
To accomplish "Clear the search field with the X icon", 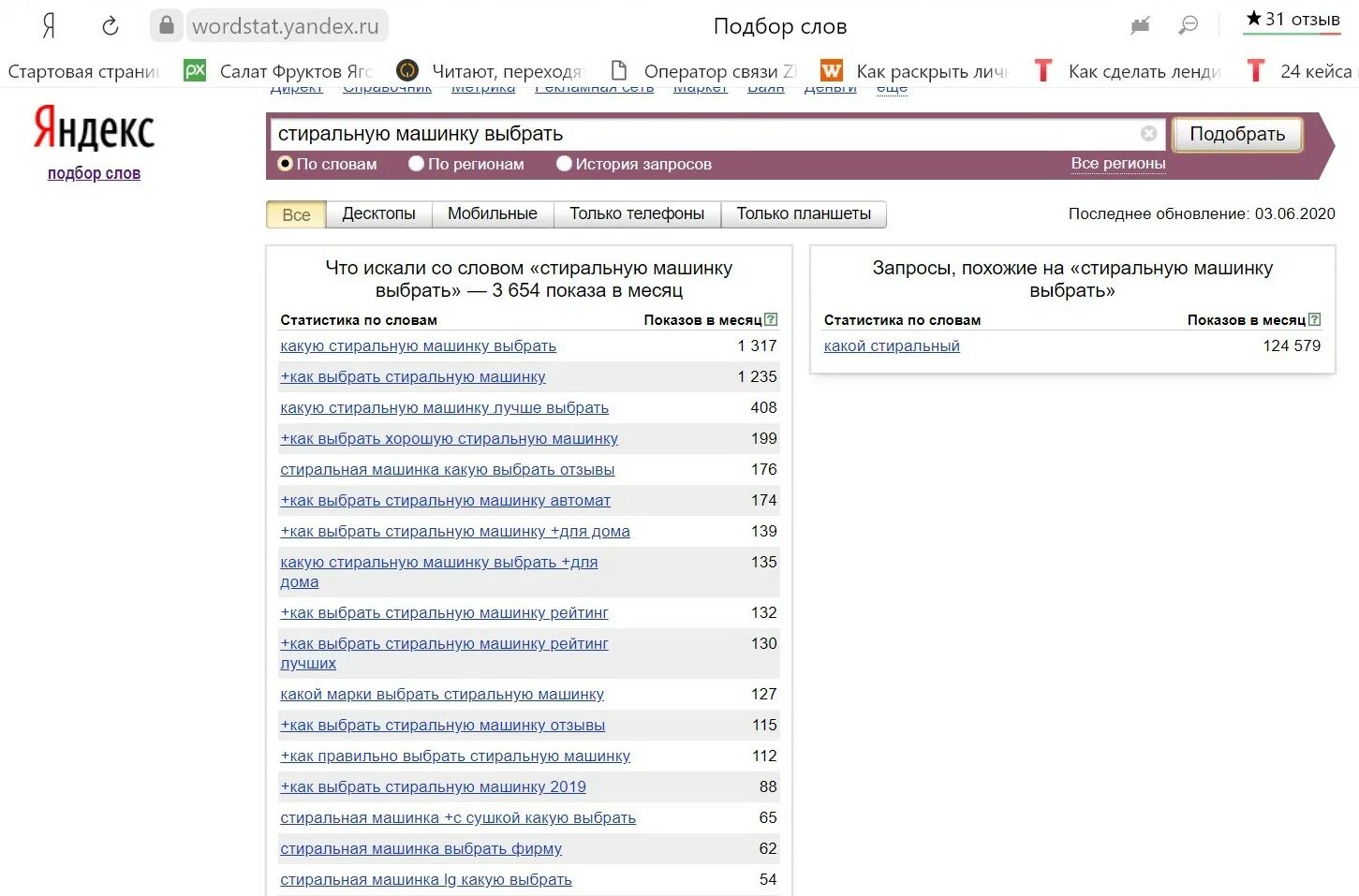I will (1148, 134).
